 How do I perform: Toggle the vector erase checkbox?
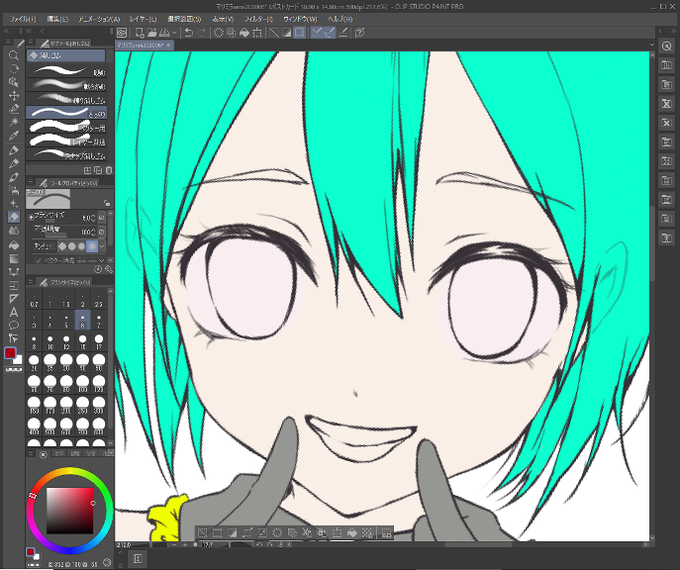[x=38, y=260]
